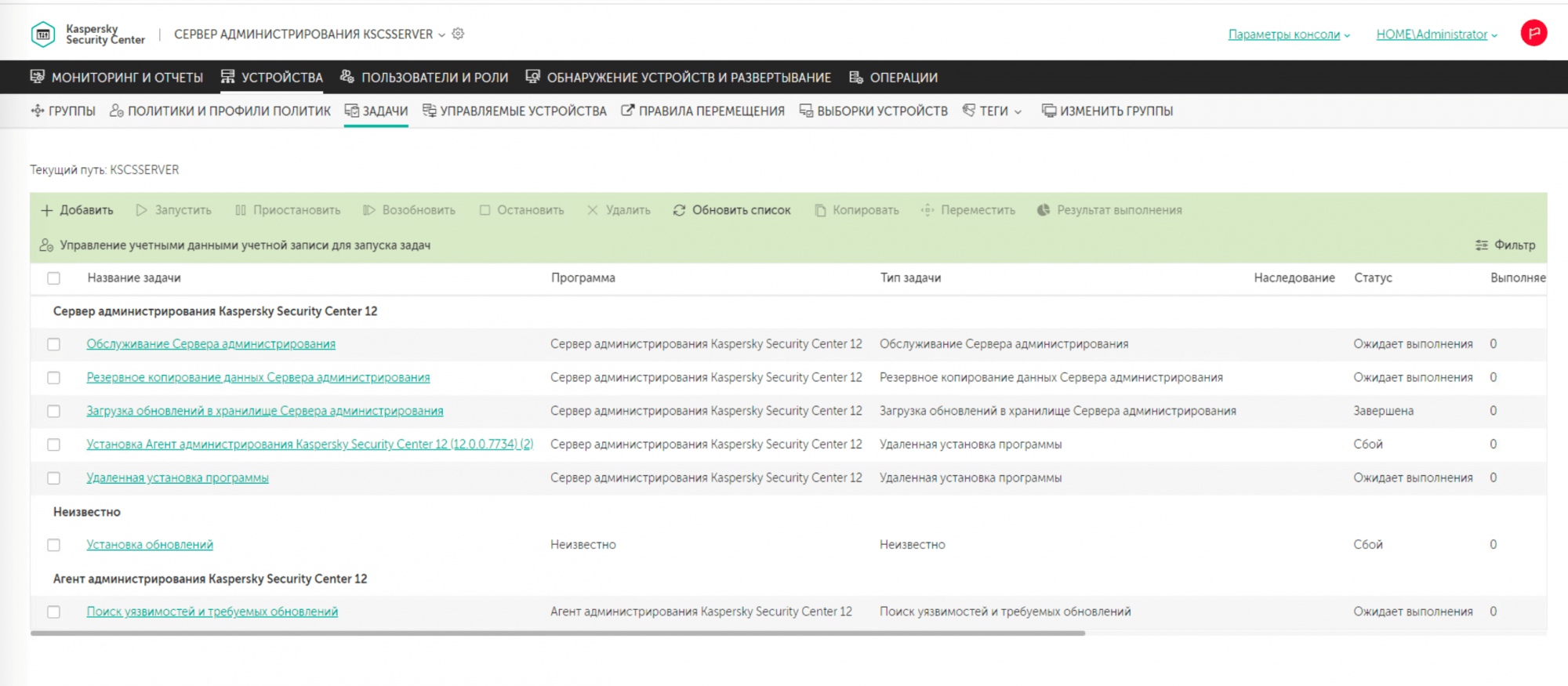Click the Kaspersky Security Center logo icon

tap(43, 34)
